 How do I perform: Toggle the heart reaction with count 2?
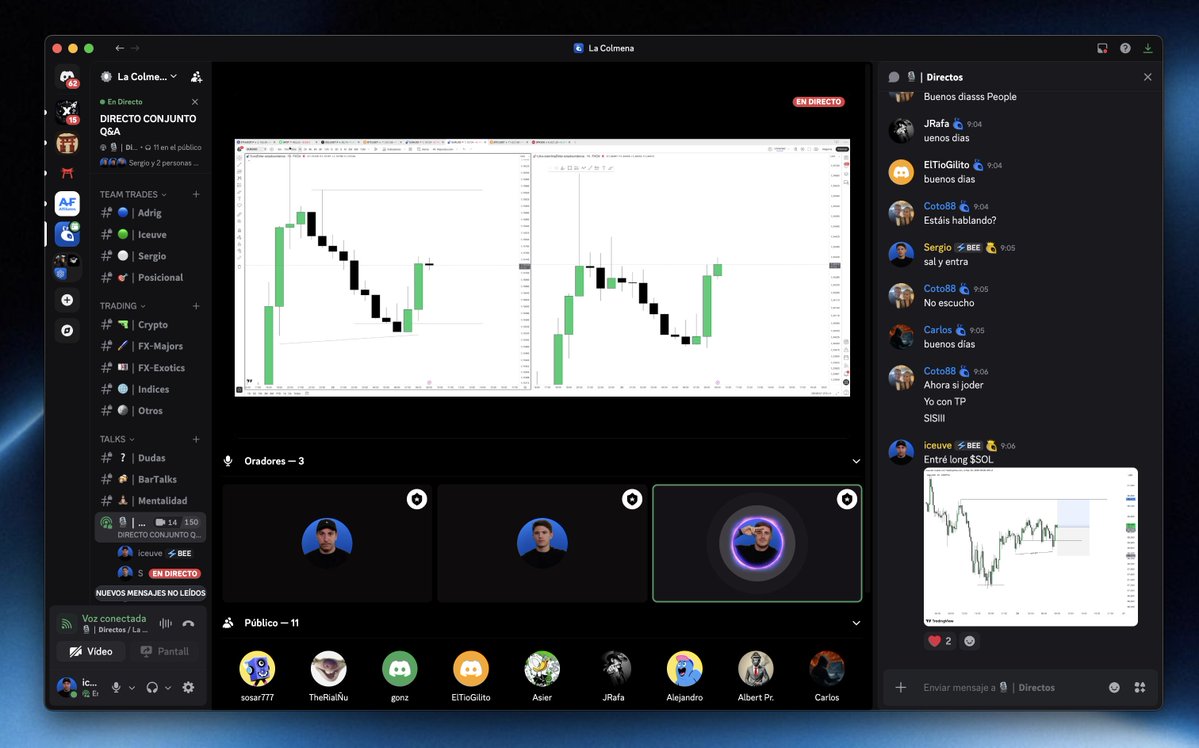click(x=940, y=641)
